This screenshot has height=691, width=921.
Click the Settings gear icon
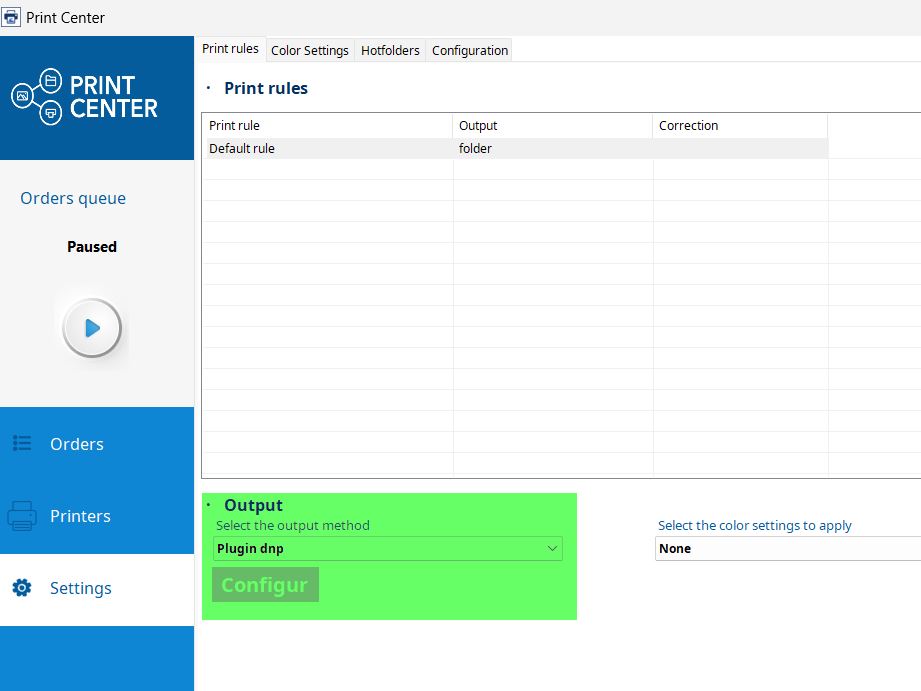22,588
